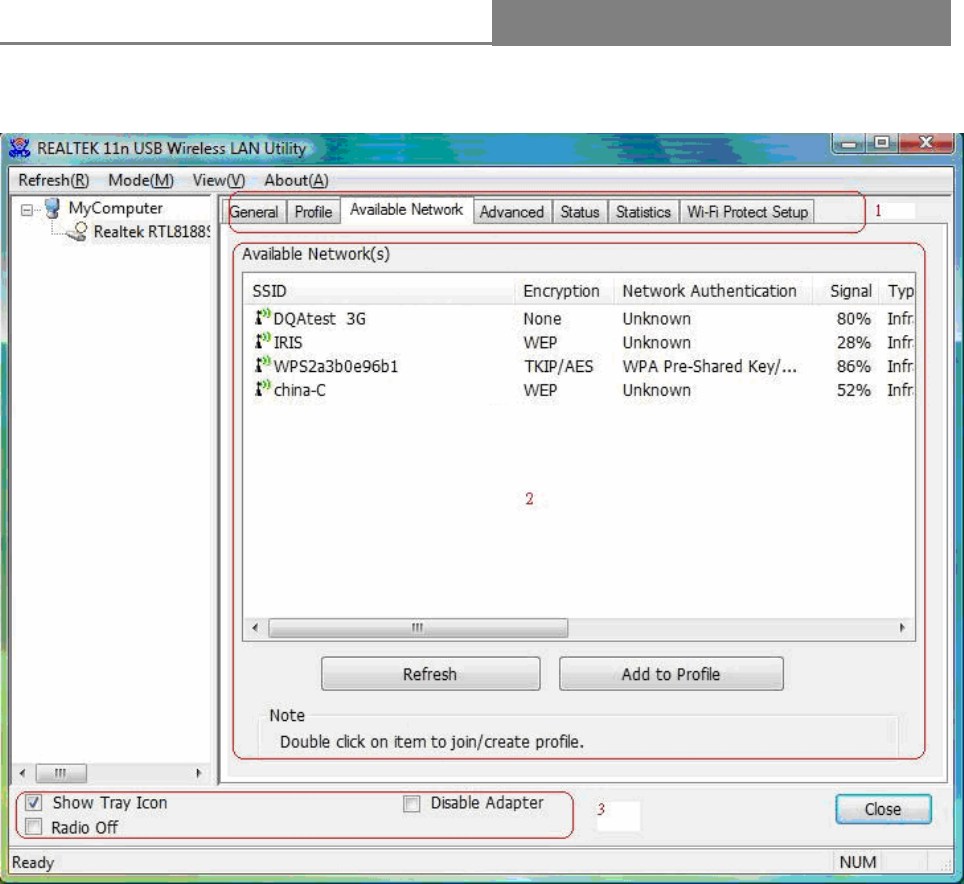
Task: Click the REALTEK utility title bar icon
Action: [20, 148]
